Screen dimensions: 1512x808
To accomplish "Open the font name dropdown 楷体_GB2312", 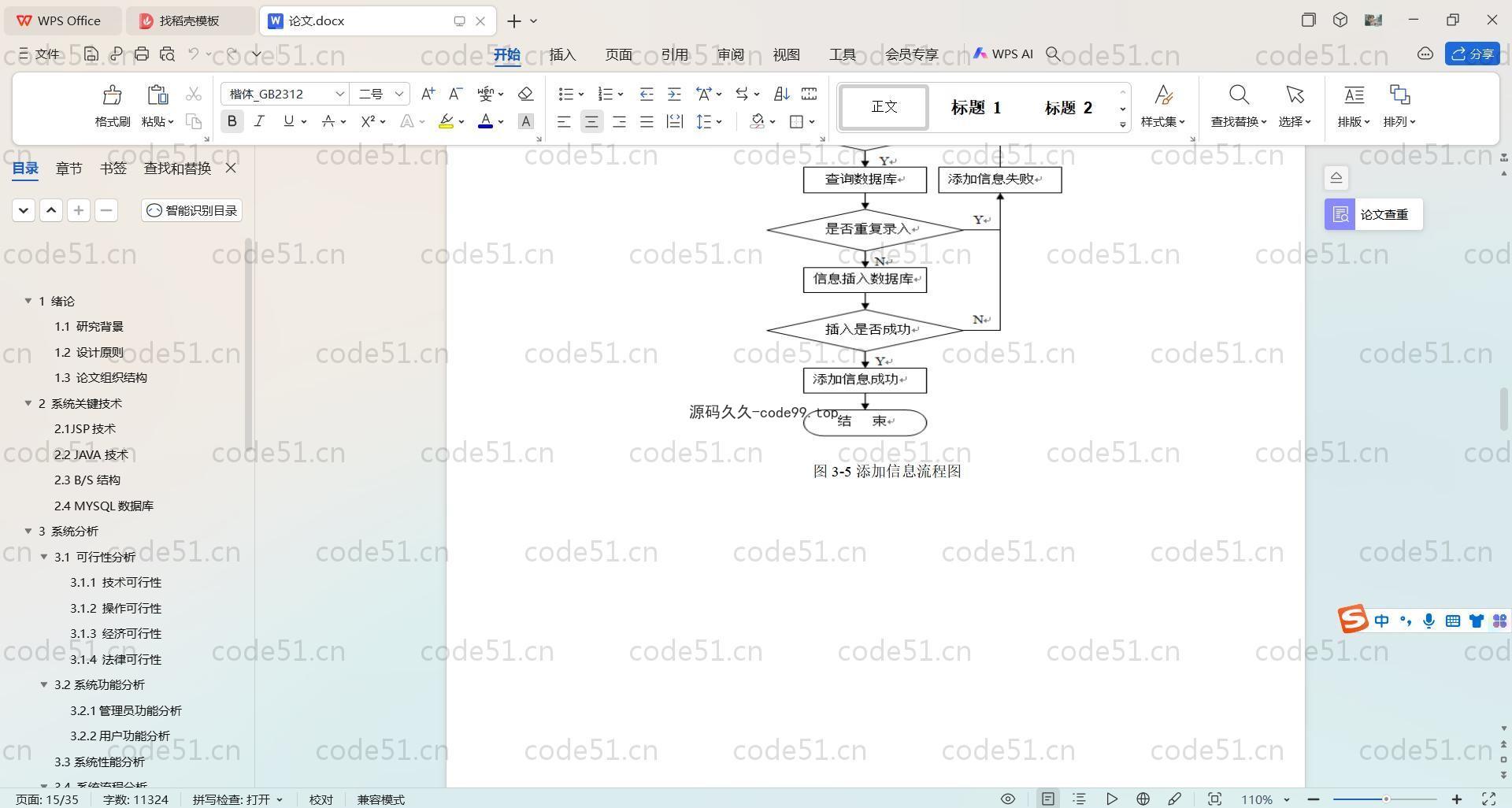I will (x=340, y=95).
